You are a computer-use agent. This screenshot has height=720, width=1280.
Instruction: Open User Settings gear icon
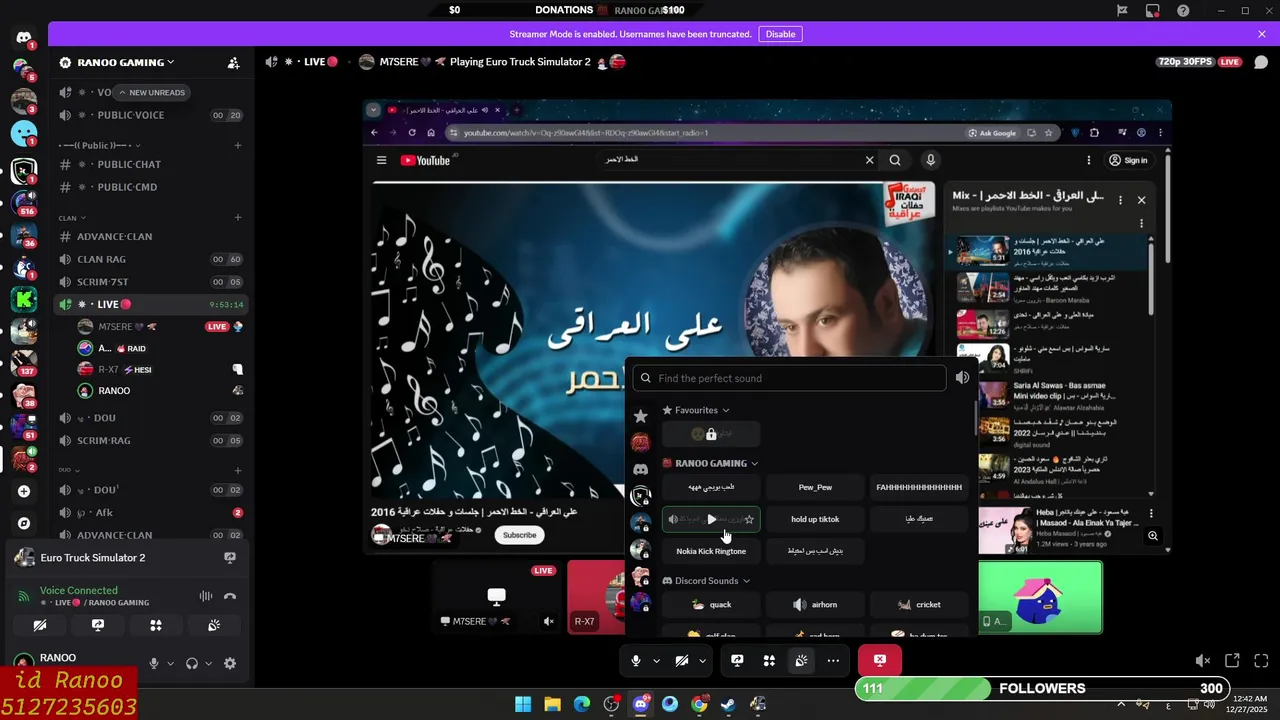[230, 663]
